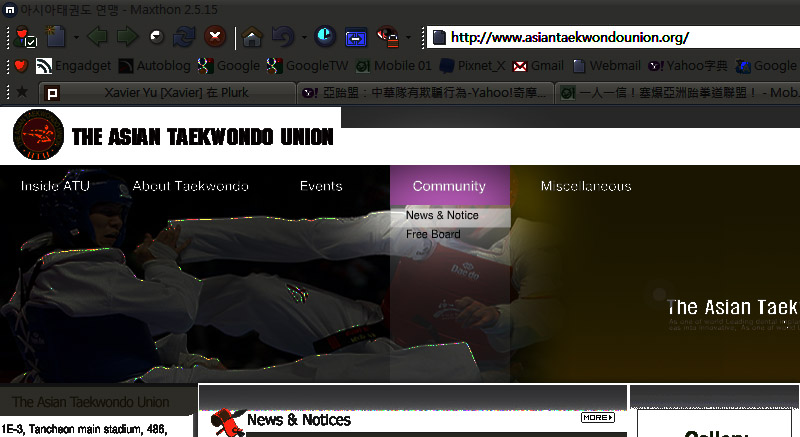This screenshot has width=800, height=437.
Task: Click the small round navigation toolbar icon
Action: [156, 37]
